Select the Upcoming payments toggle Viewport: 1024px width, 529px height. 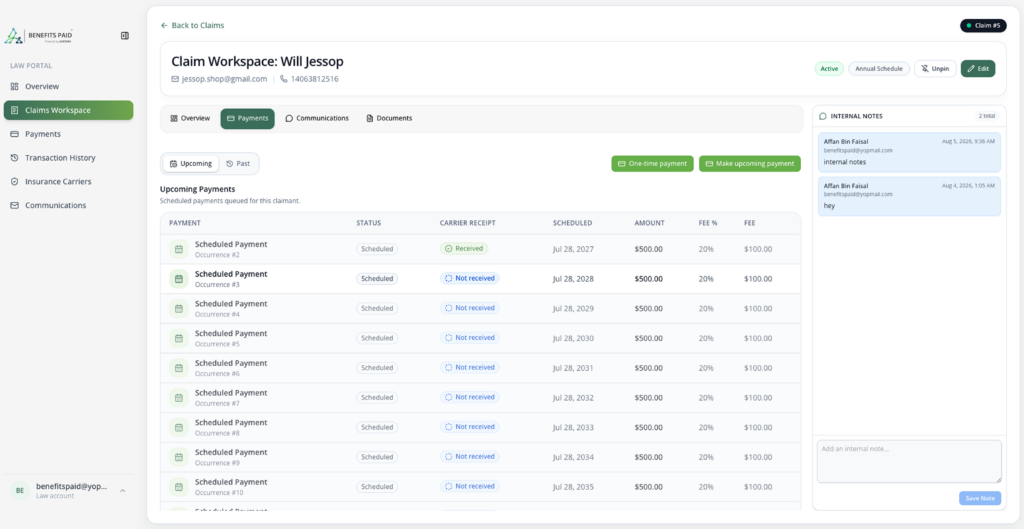click(191, 164)
